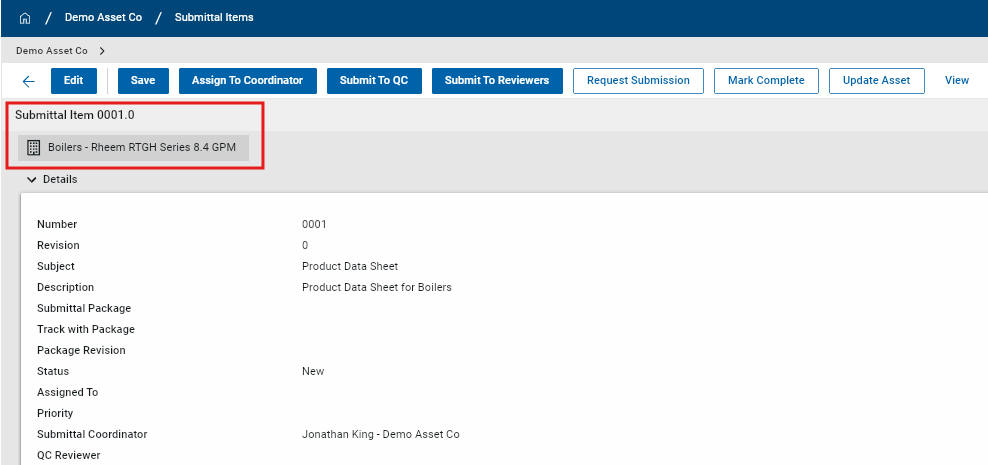This screenshot has height=465, width=988.
Task: Click Jonathan King coordinator value
Action: pos(380,434)
